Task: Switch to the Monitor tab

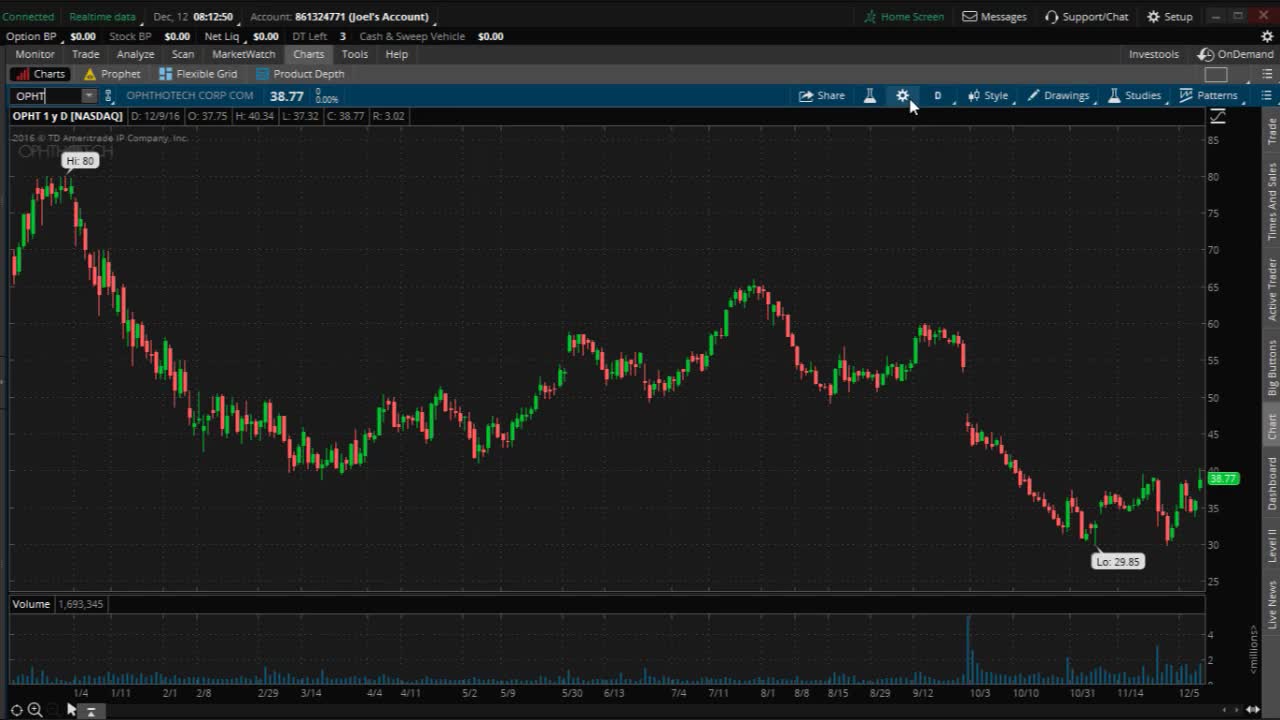Action: coord(35,54)
